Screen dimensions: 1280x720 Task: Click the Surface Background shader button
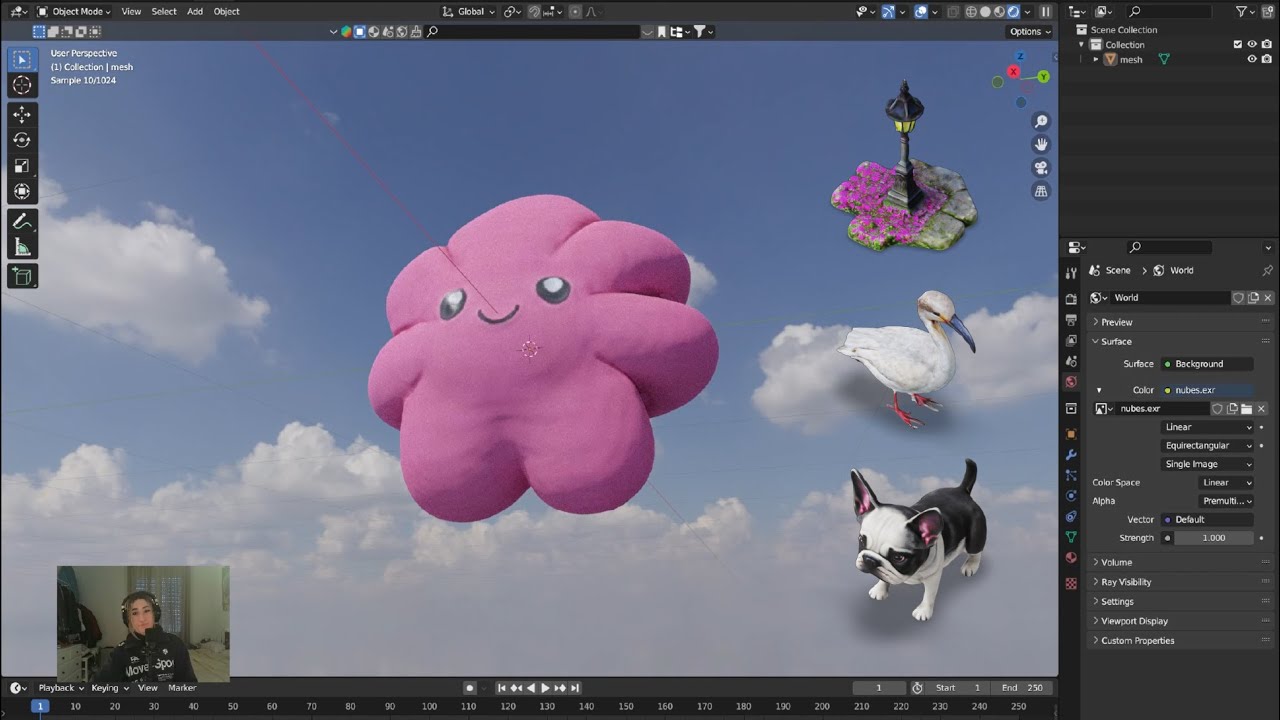click(1207, 364)
